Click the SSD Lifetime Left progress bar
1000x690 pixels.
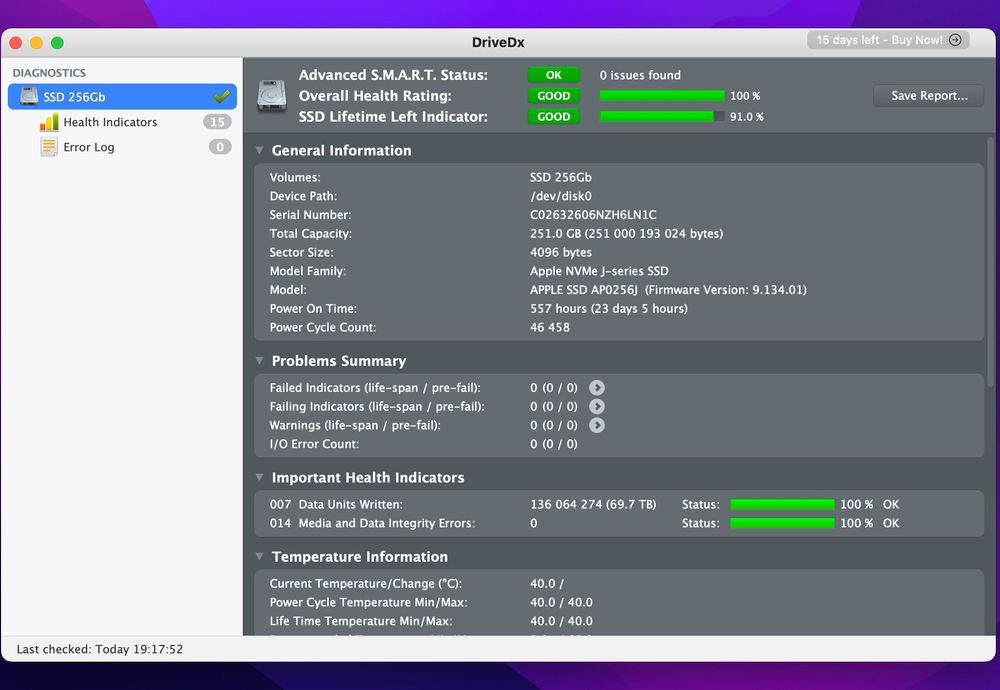point(662,117)
